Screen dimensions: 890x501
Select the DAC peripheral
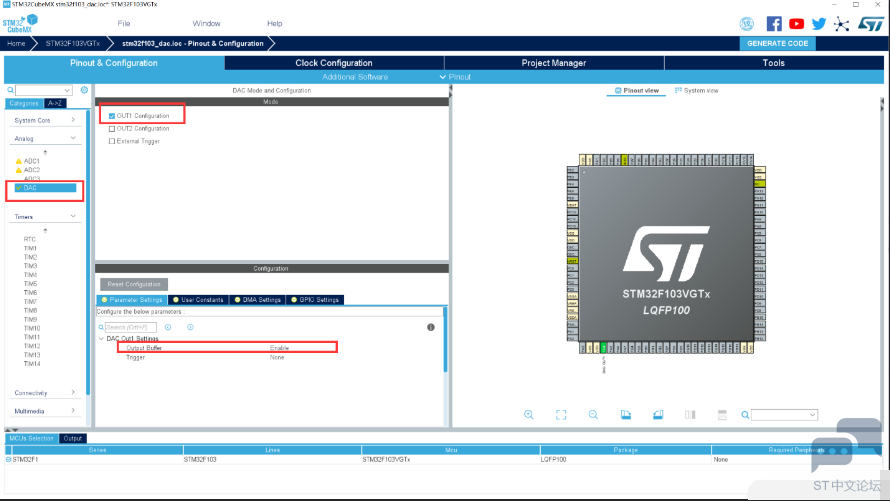tap(45, 188)
